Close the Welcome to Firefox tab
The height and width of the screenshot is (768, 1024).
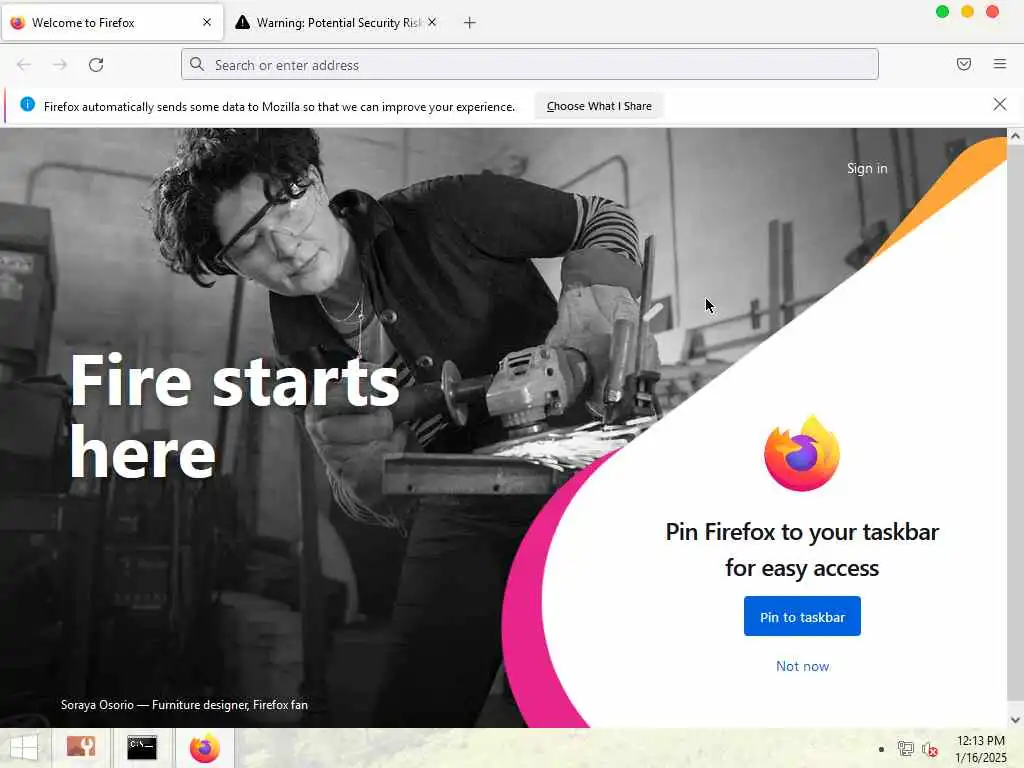[x=207, y=23]
